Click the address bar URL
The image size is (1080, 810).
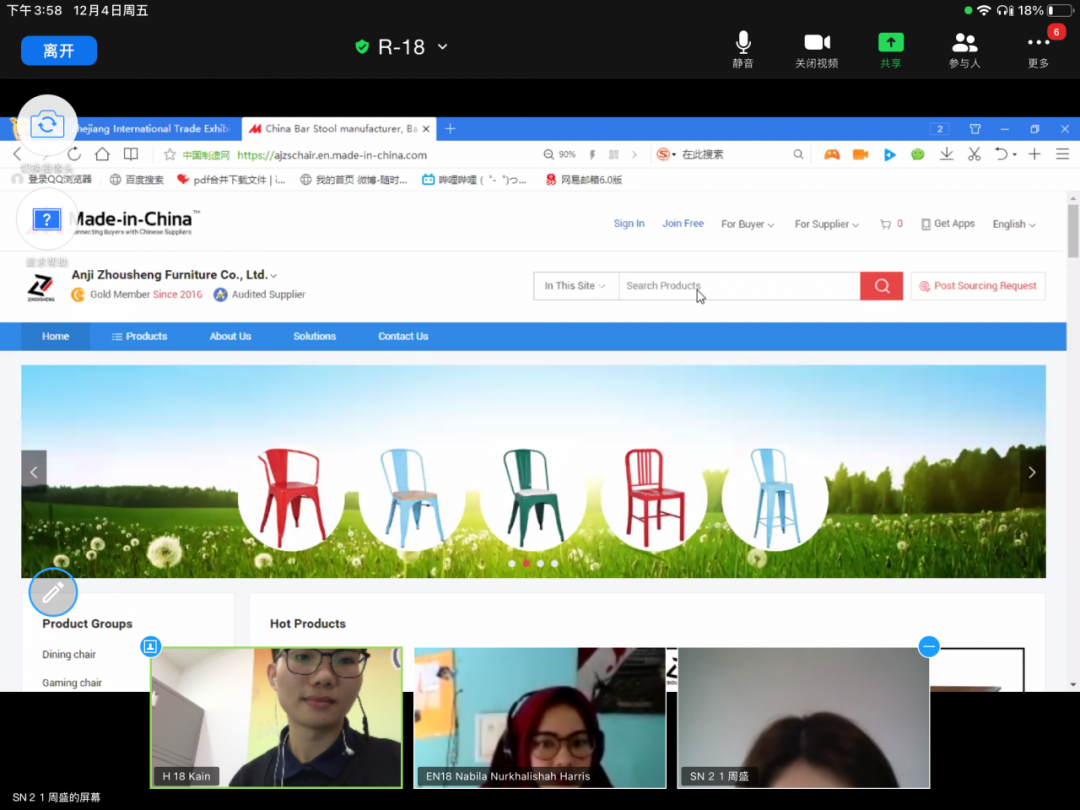point(332,155)
